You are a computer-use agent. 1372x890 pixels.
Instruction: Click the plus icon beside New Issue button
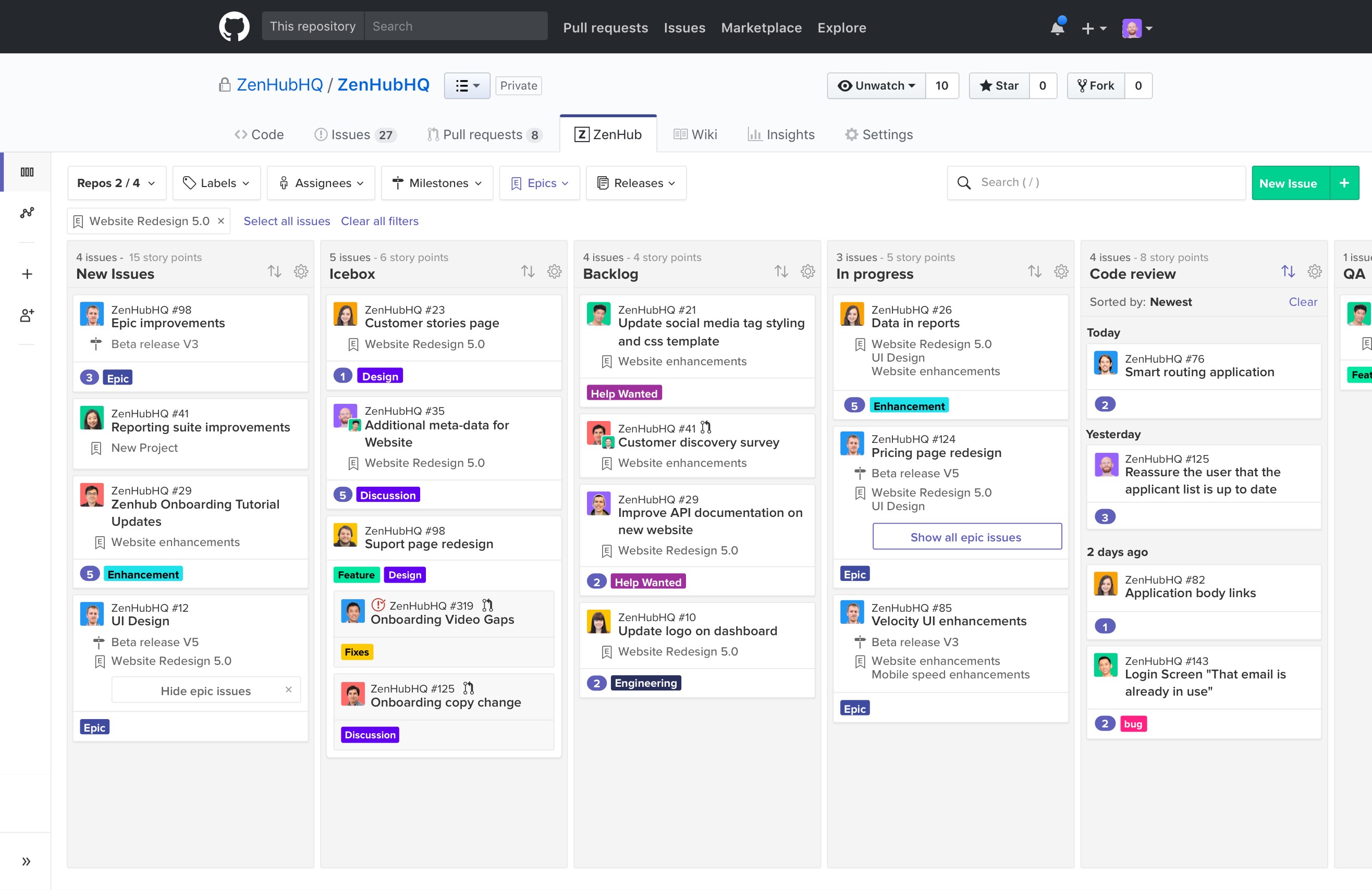(x=1343, y=183)
